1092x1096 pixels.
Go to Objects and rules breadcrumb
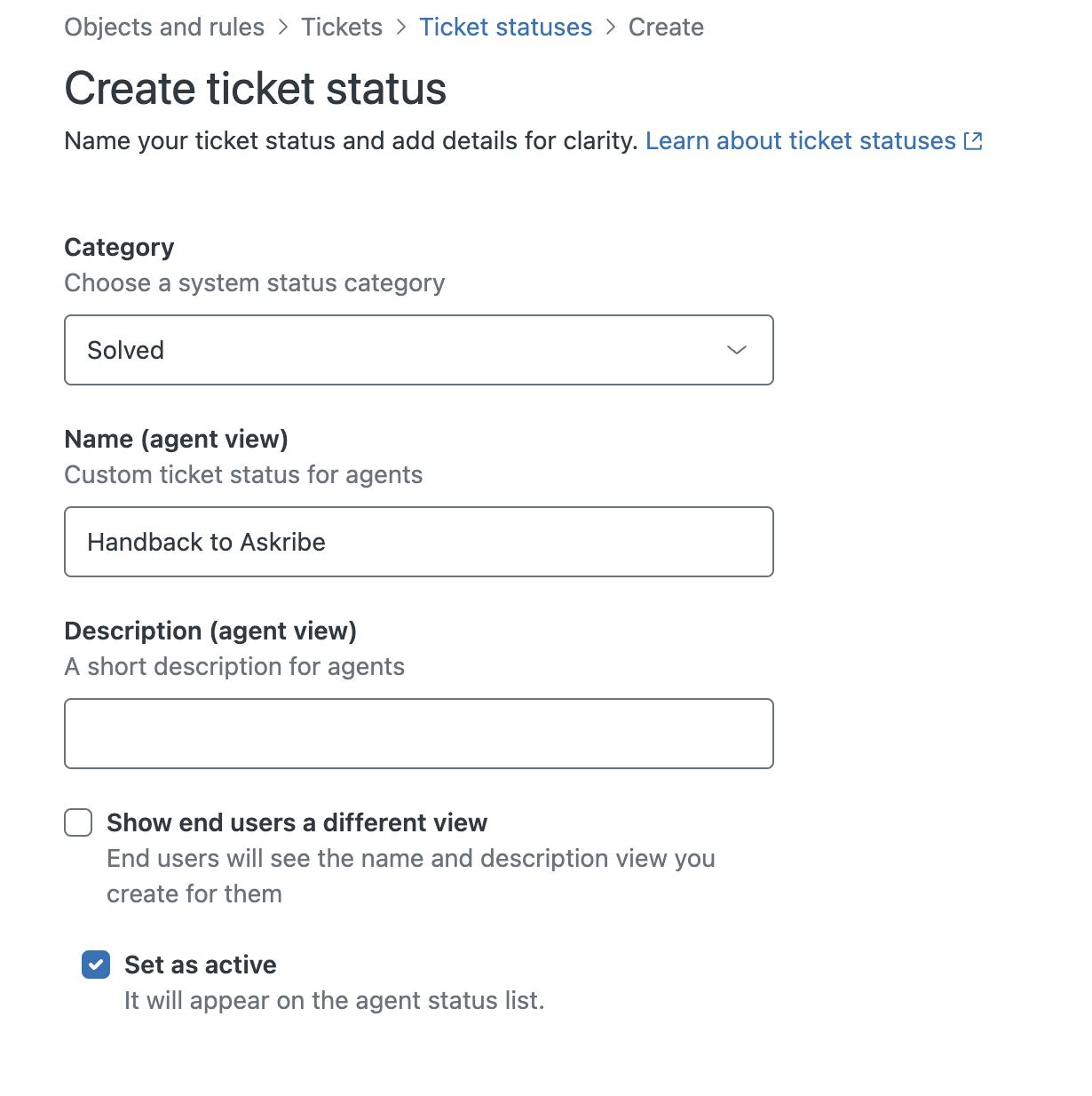[164, 28]
